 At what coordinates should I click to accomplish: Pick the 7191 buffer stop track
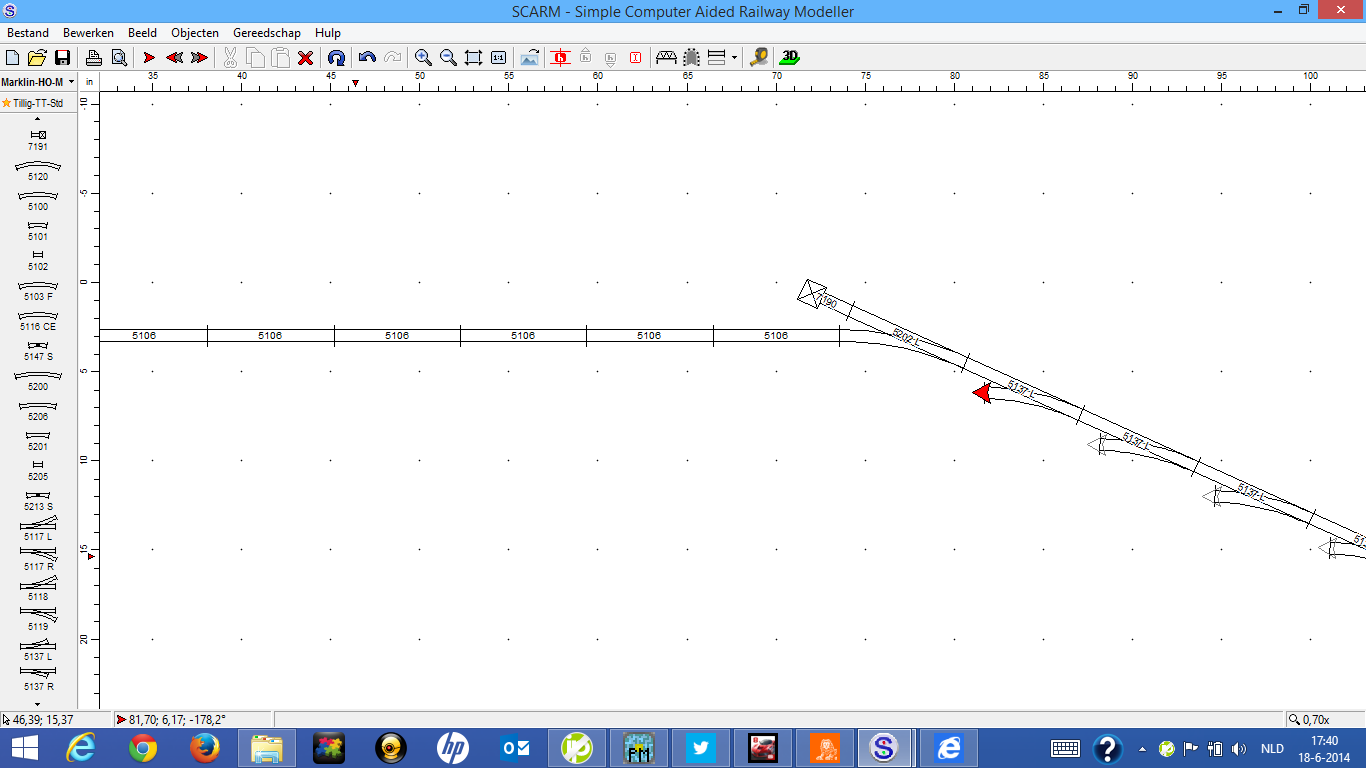click(x=38, y=140)
